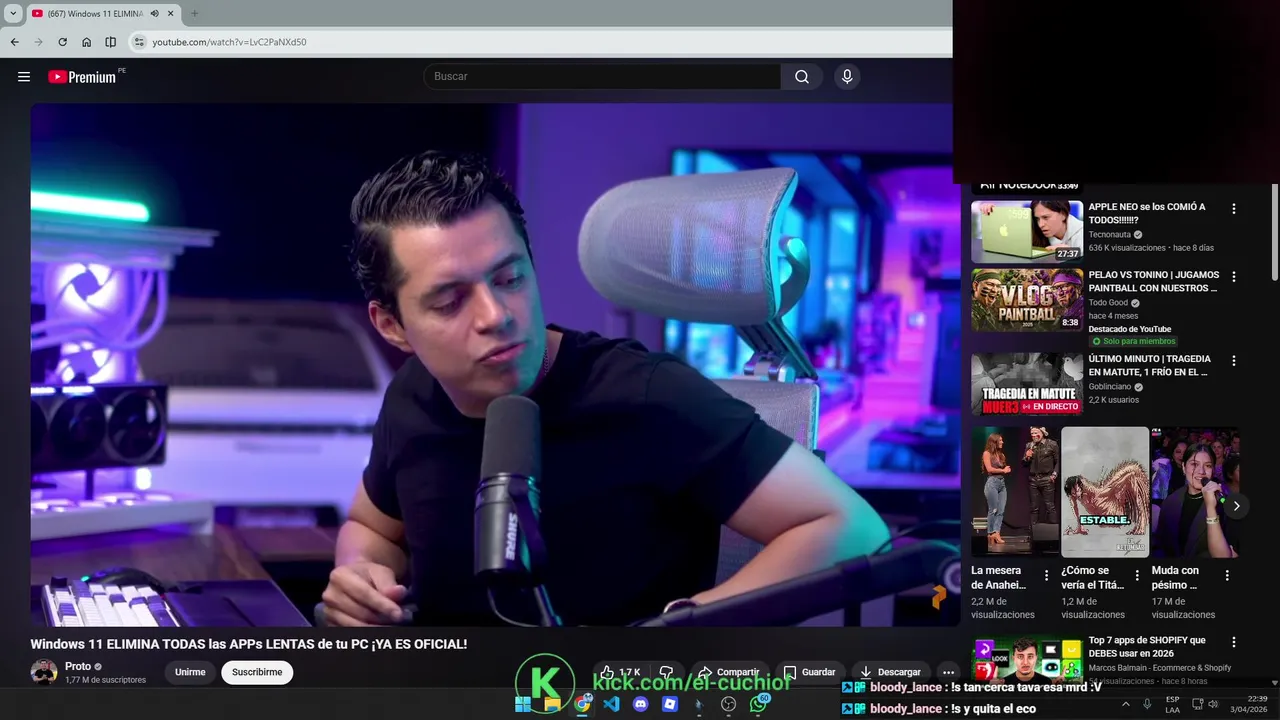
Task: Open the Windows Start menu
Action: [523, 704]
